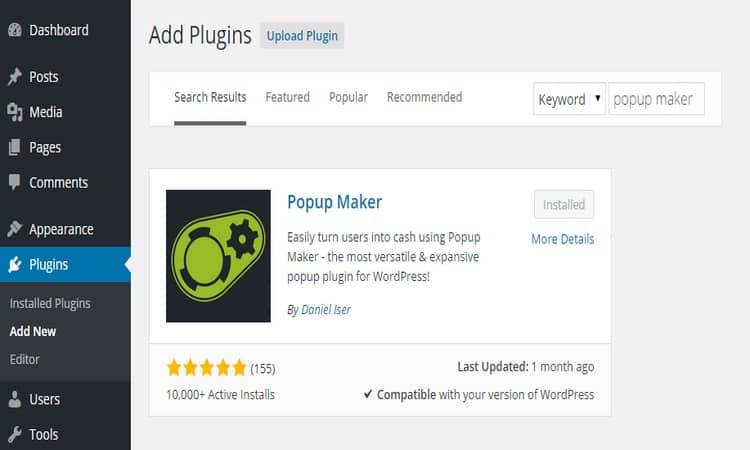The width and height of the screenshot is (750, 450).
Task: Click the Media icon in sidebar
Action: 14,112
